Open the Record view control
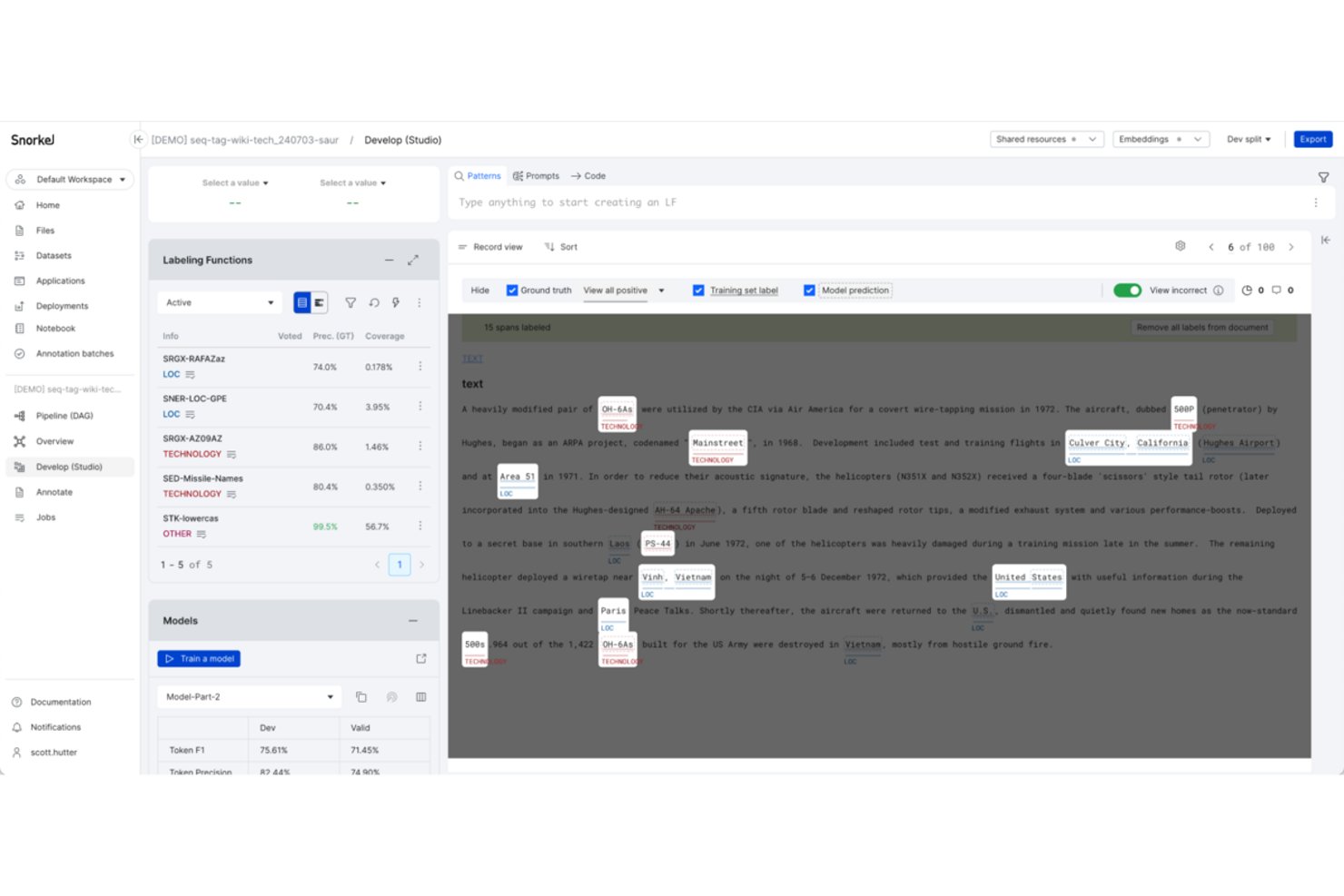1344x896 pixels. click(490, 247)
